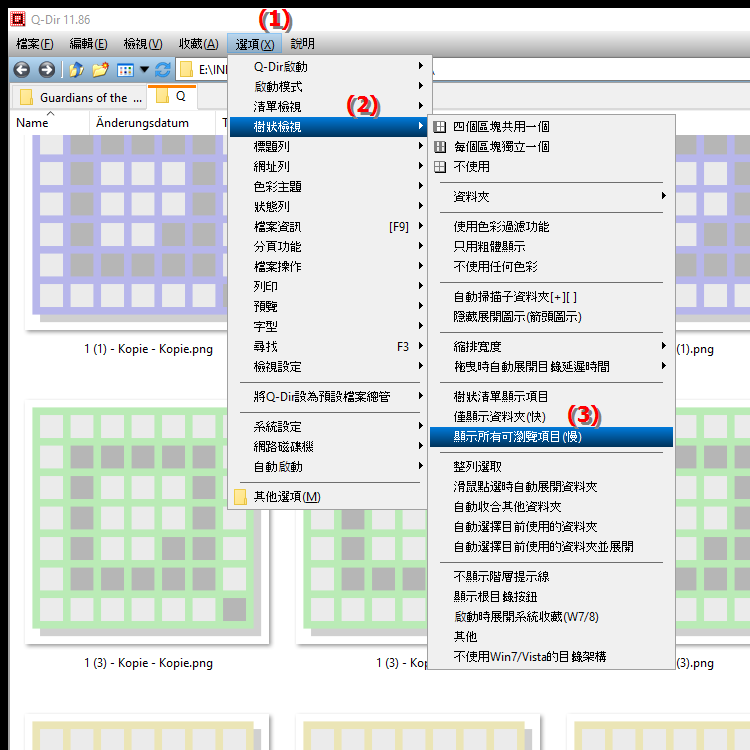Expand 拖曳時自動展開目錄延遲時間 submenu
Screen dimensions: 750x750
[x=551, y=367]
